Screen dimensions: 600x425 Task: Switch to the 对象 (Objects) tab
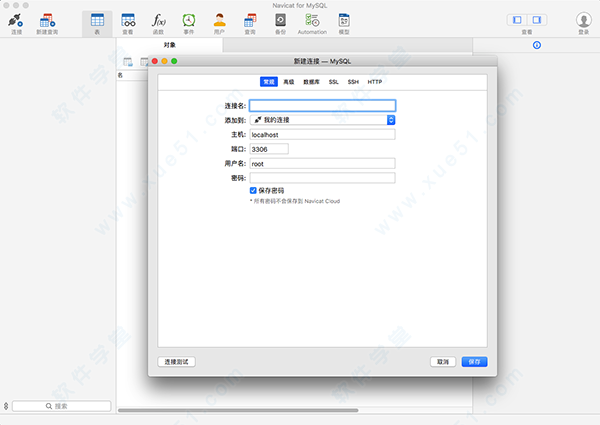pyautogui.click(x=170, y=45)
